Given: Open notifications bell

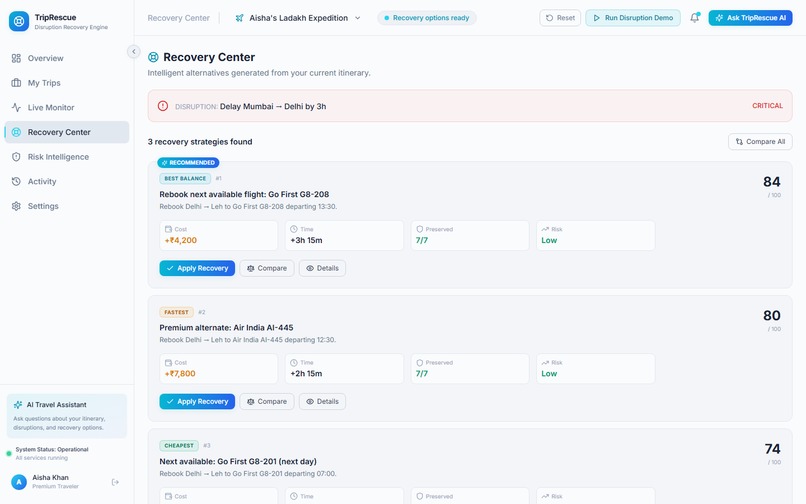Looking at the screenshot, I should (694, 18).
